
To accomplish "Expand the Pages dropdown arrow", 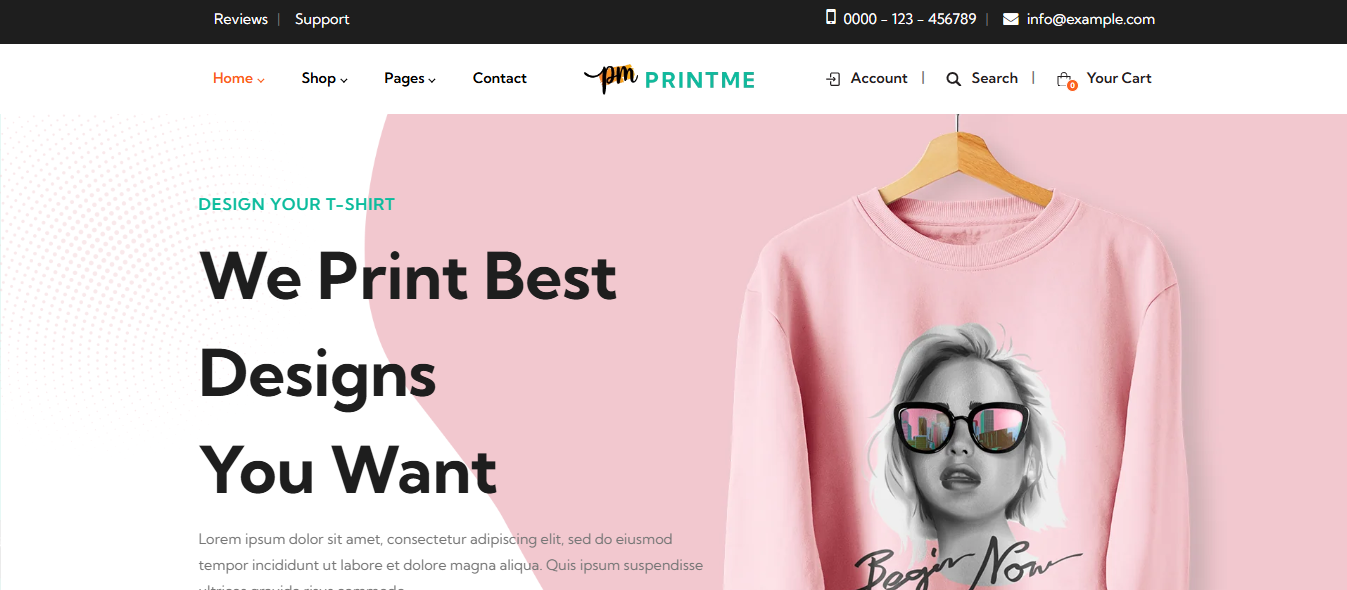I will (432, 80).
